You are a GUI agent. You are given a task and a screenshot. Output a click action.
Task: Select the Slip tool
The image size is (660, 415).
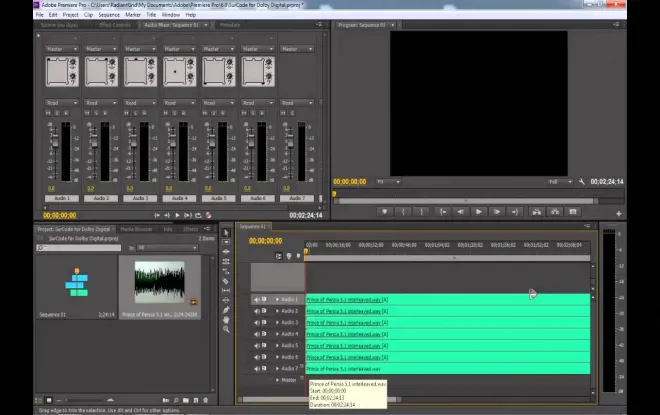[x=226, y=290]
